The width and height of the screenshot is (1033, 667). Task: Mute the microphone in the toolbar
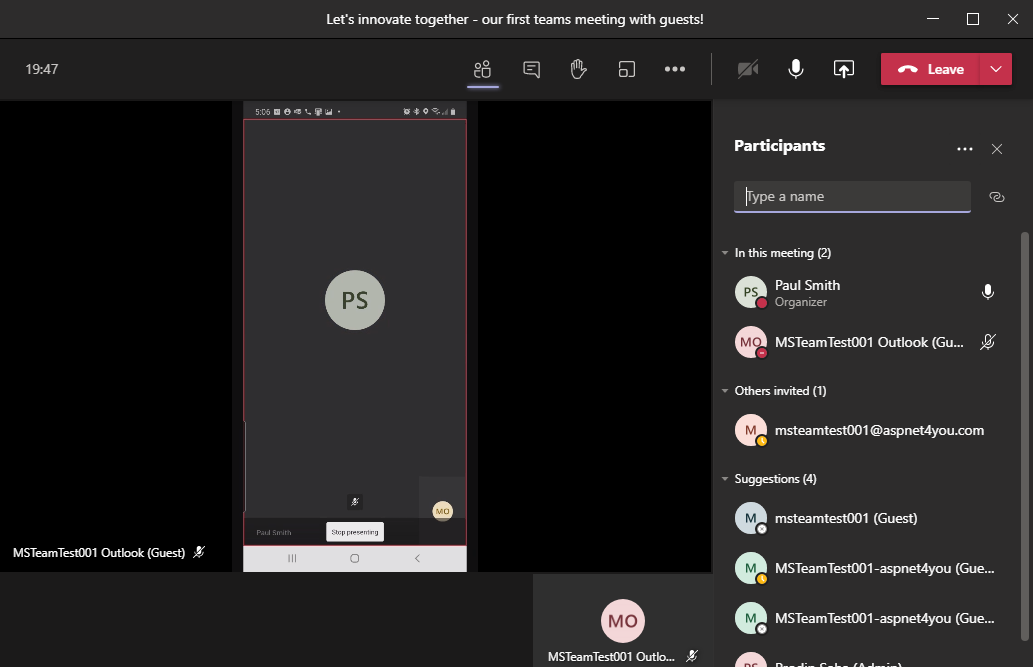point(796,69)
